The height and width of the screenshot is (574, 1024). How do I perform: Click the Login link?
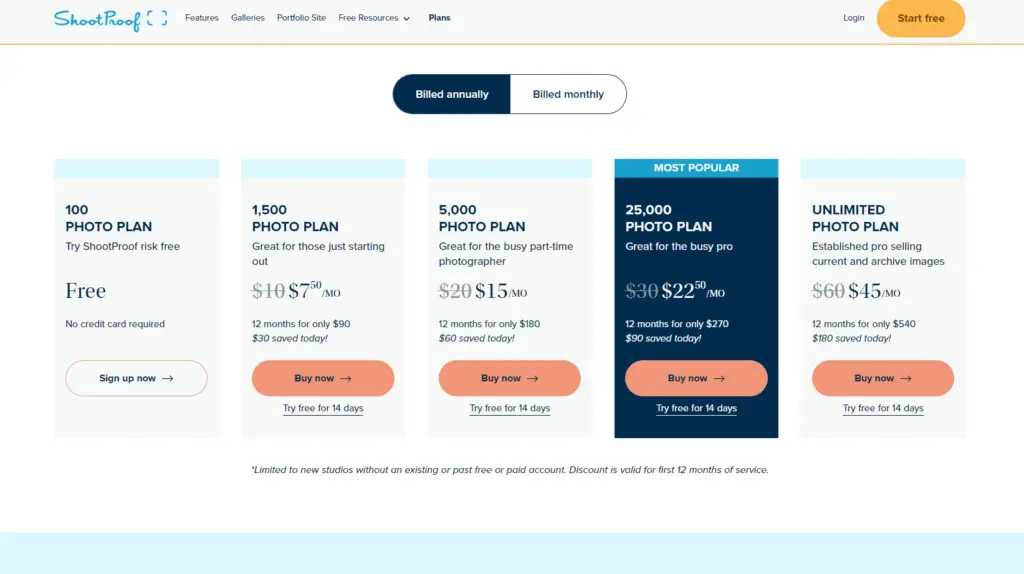point(853,18)
